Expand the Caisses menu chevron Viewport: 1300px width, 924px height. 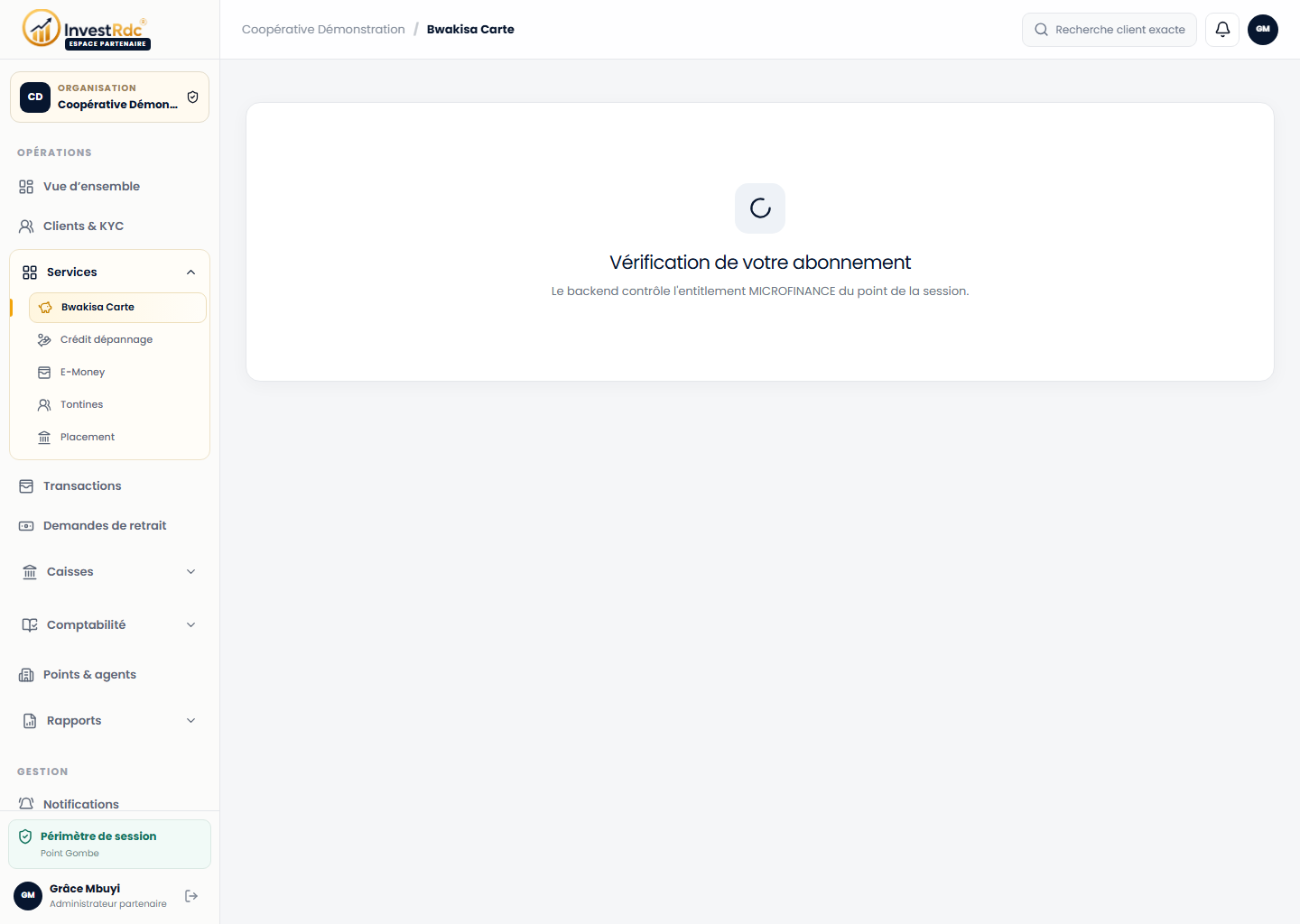(190, 572)
